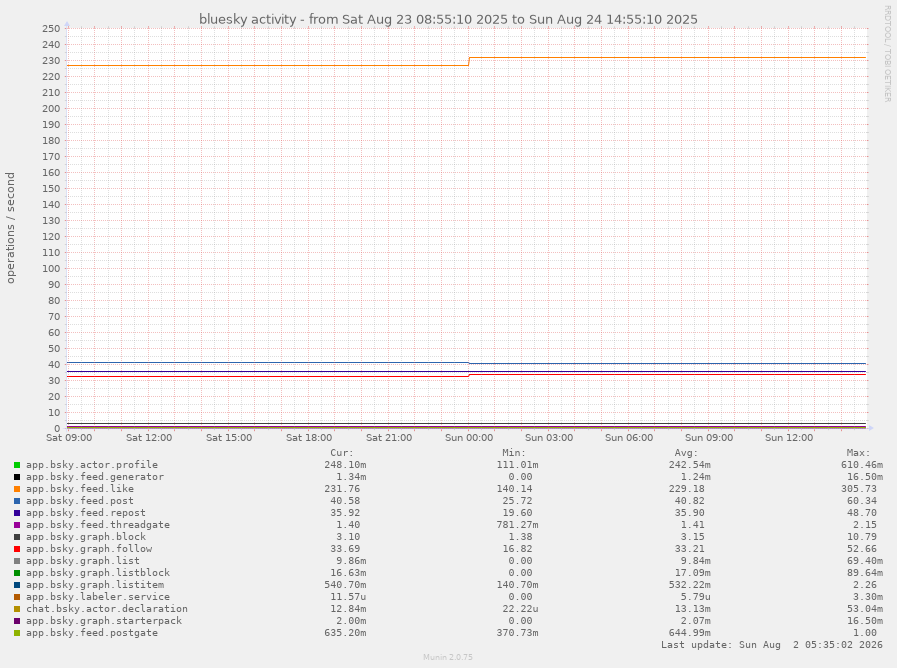Screen dimensions: 897x668
Task: Click the app.bsky.feed.postgate legend label
Action: point(92,633)
